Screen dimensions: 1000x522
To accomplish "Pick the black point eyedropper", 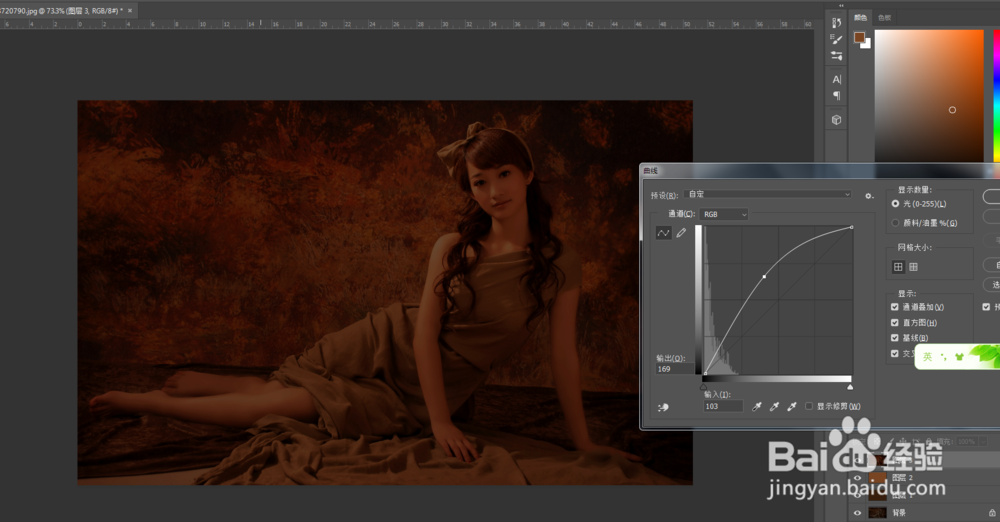I will tap(758, 407).
